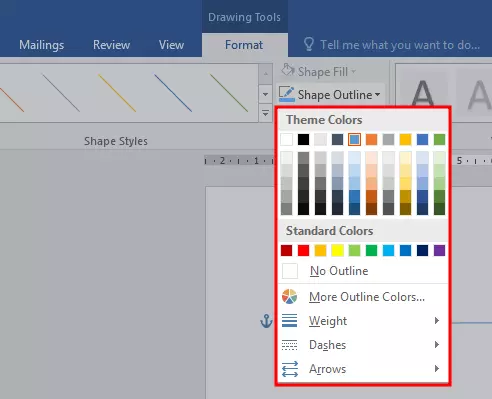The width and height of the screenshot is (492, 399).
Task: Open the Shape Fill paint bucket icon
Action: 288,71
